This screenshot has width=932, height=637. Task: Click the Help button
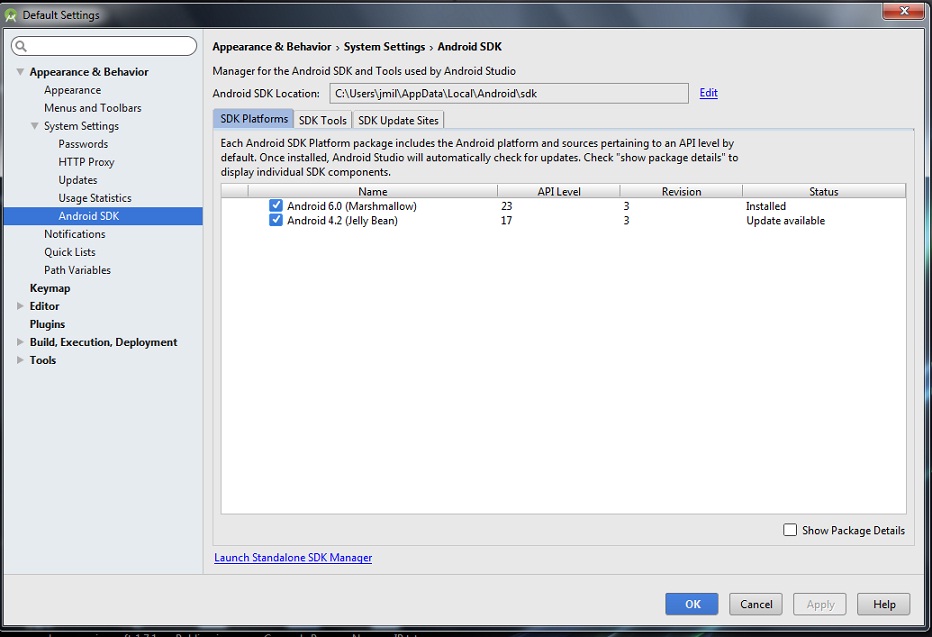pos(884,604)
